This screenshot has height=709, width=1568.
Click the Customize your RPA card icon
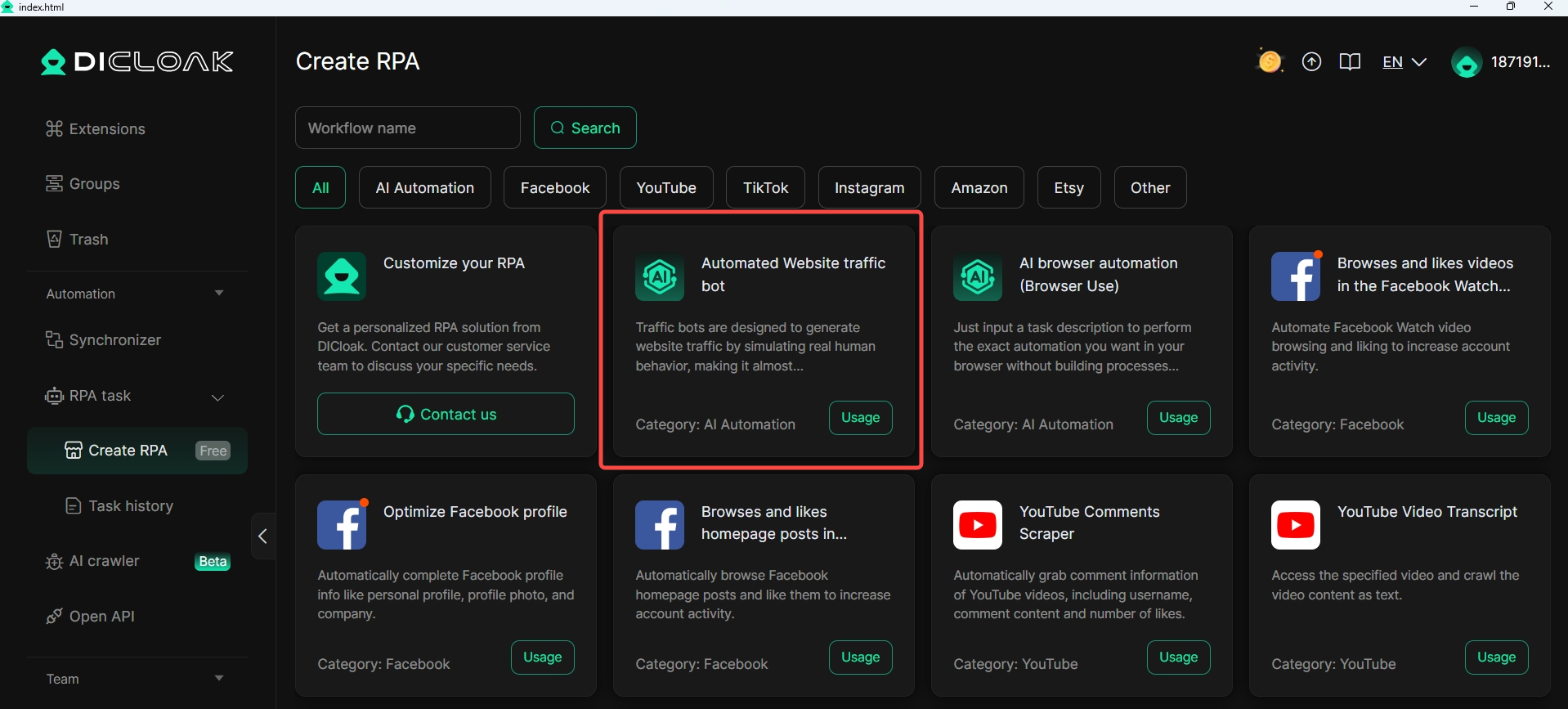pos(342,276)
